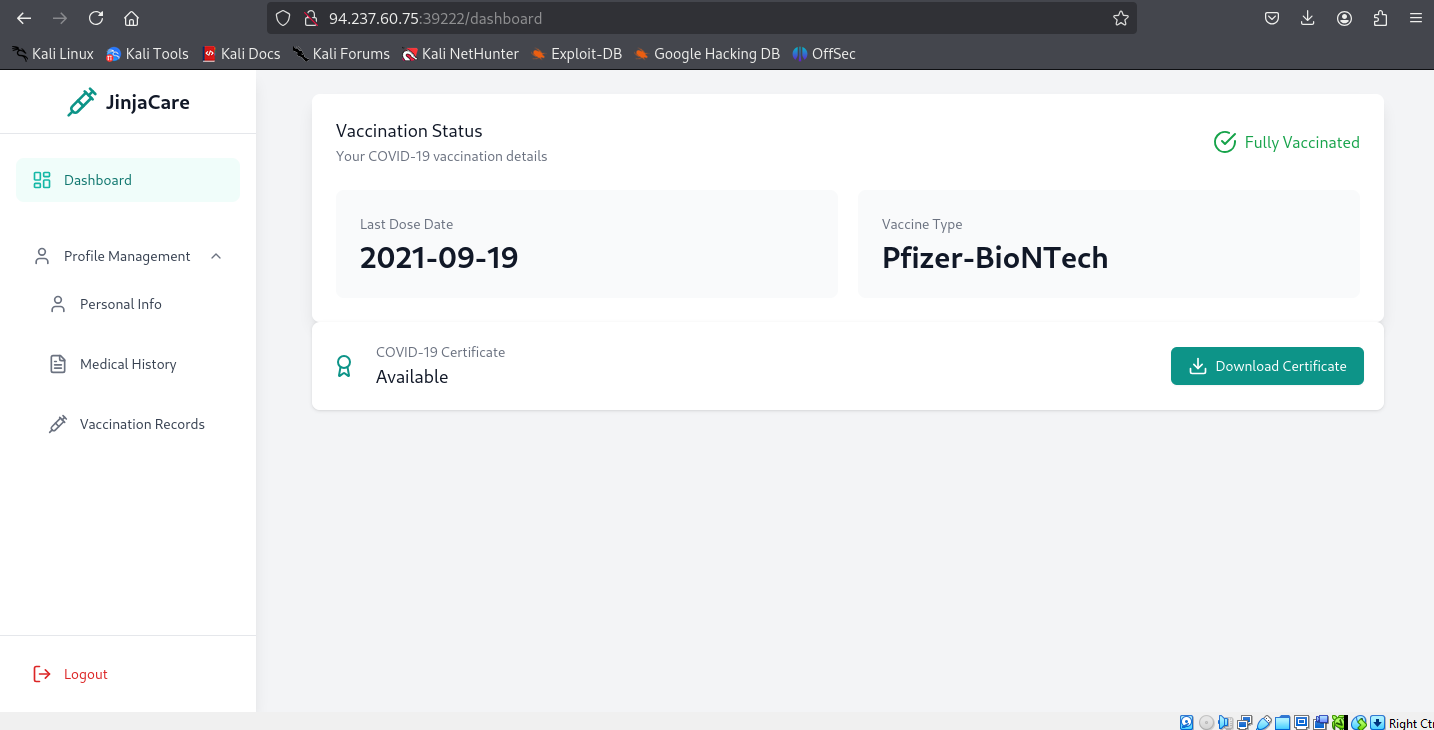Viewport: 1434px width, 730px height.
Task: Go to Vaccination Records
Action: 141,424
